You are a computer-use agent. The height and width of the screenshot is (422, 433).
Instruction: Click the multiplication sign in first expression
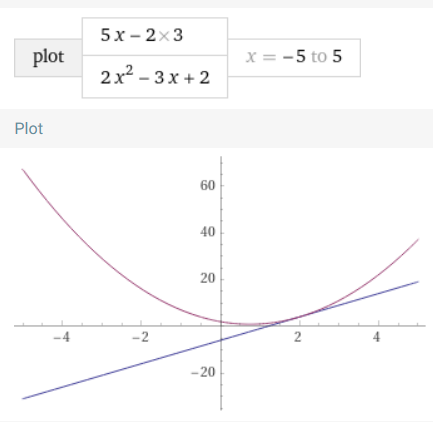(x=164, y=36)
